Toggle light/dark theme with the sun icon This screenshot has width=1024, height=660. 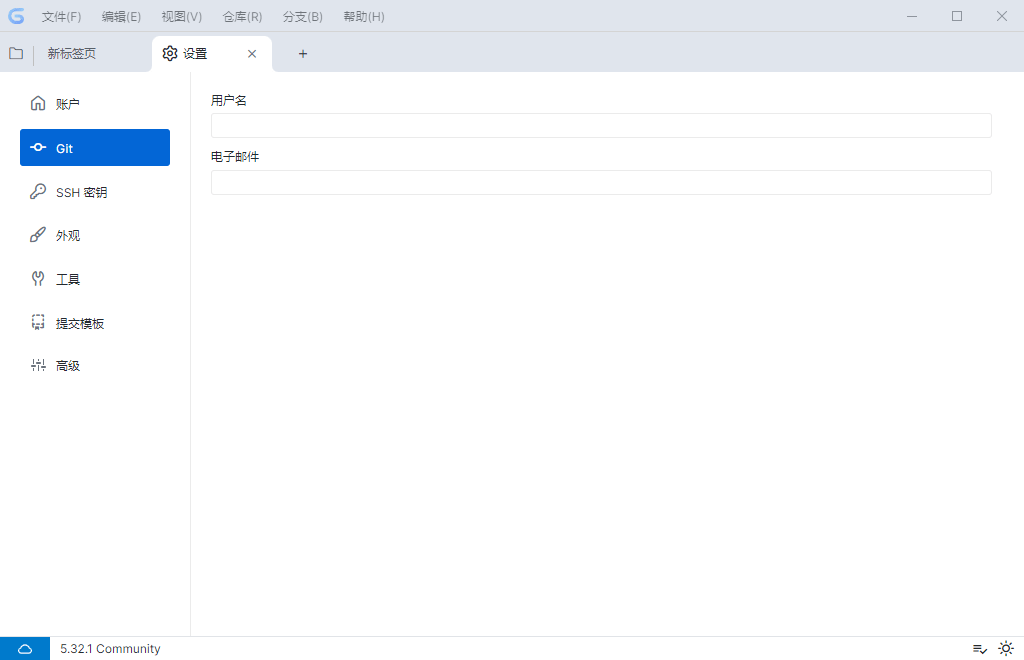(x=1006, y=648)
